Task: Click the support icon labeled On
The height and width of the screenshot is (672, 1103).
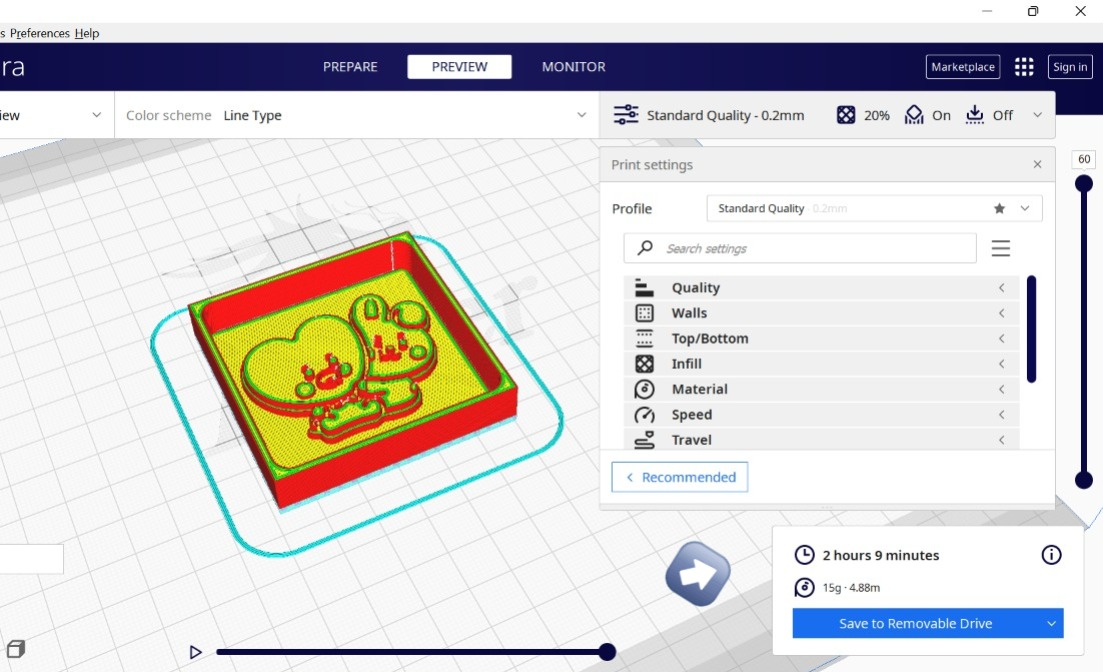Action: pyautogui.click(x=914, y=115)
